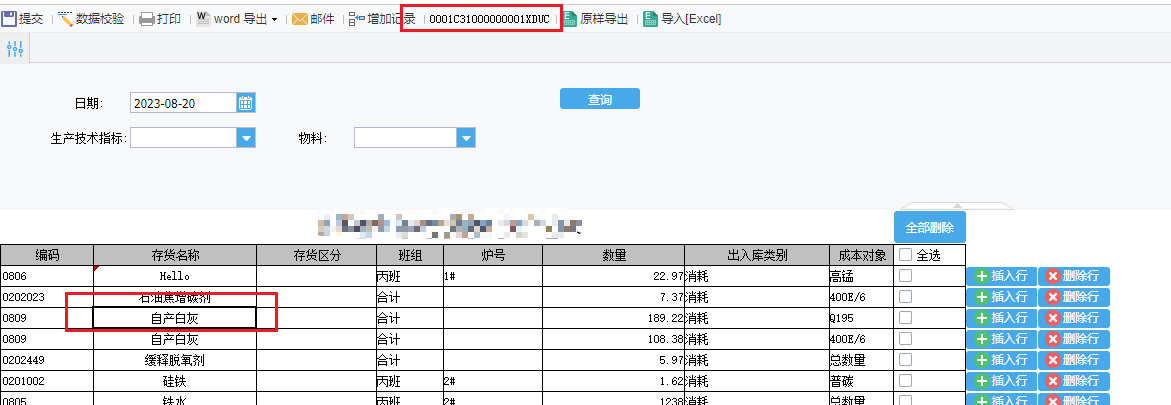
Task: Delete the 硅铁 row
Action: click(x=1073, y=381)
